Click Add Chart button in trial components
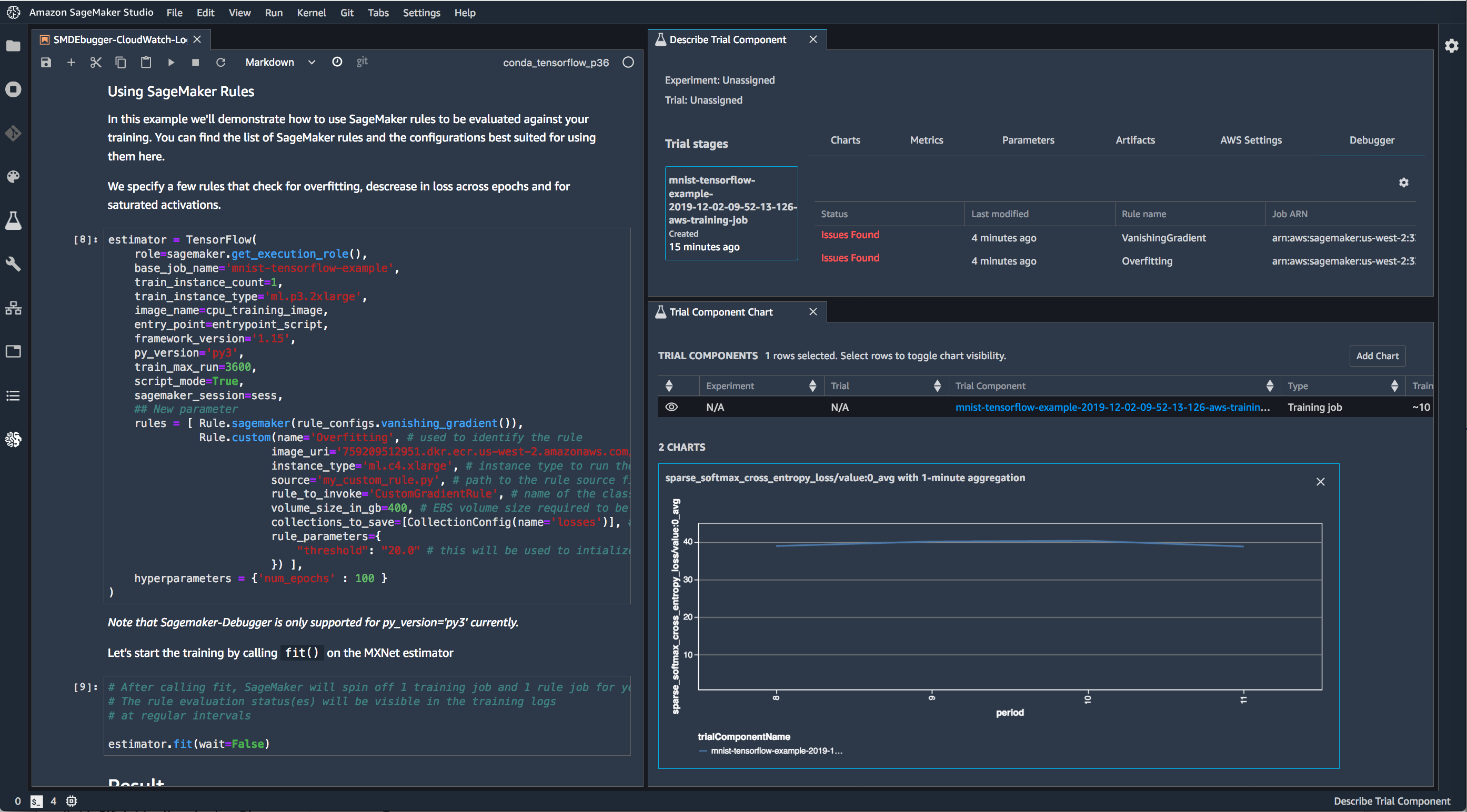This screenshot has height=812, width=1467. click(x=1378, y=356)
